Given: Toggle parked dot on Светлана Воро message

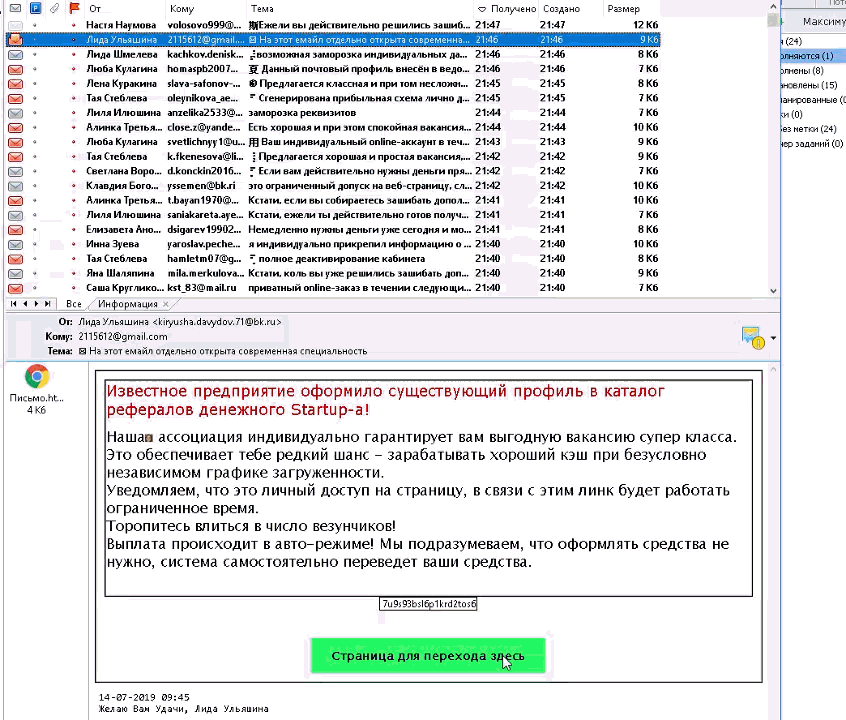Looking at the screenshot, I should tap(35, 171).
